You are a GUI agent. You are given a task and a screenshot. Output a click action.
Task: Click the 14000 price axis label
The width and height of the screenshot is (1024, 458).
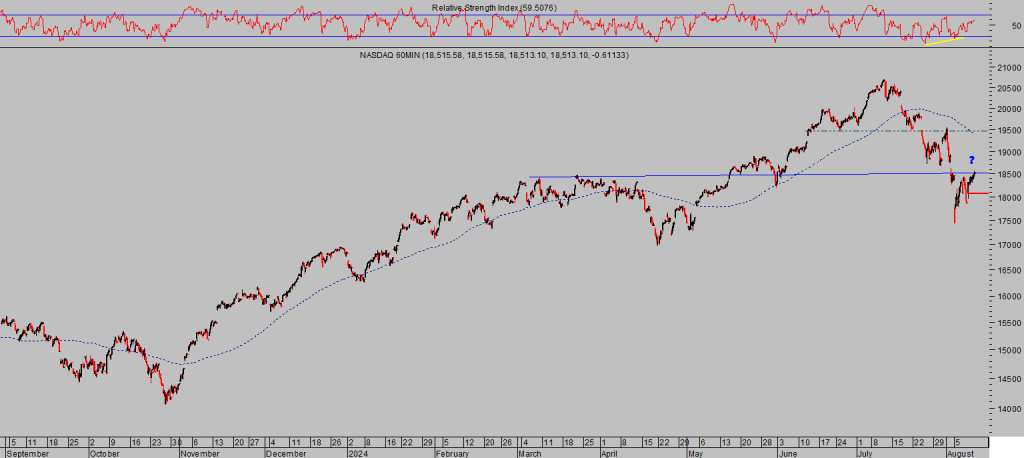click(1007, 409)
